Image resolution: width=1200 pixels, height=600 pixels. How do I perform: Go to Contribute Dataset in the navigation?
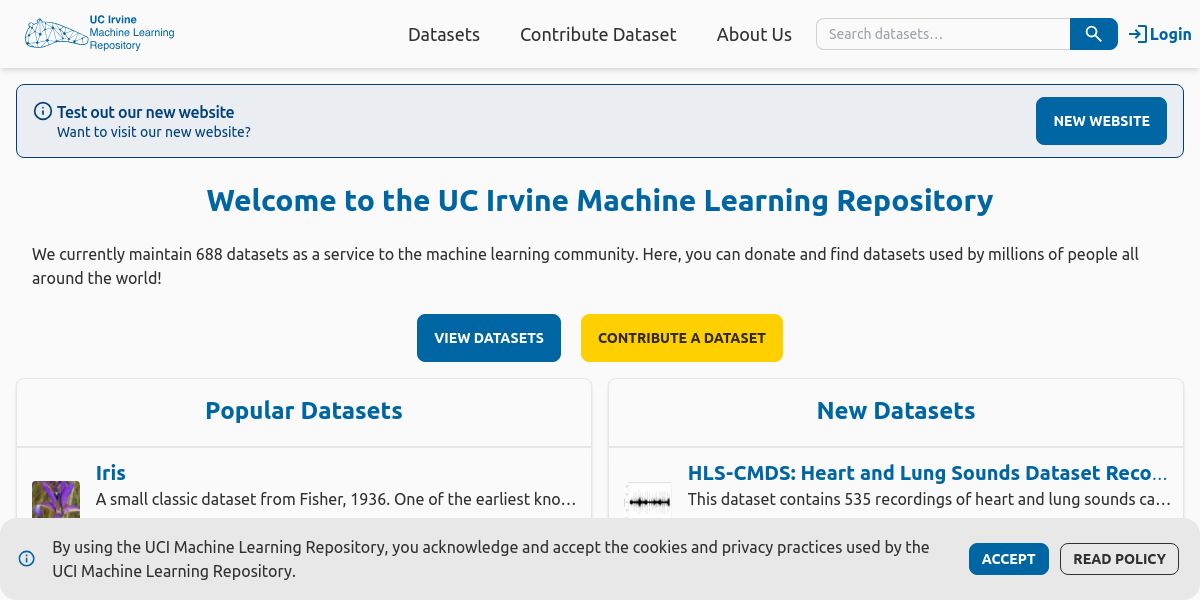click(598, 34)
